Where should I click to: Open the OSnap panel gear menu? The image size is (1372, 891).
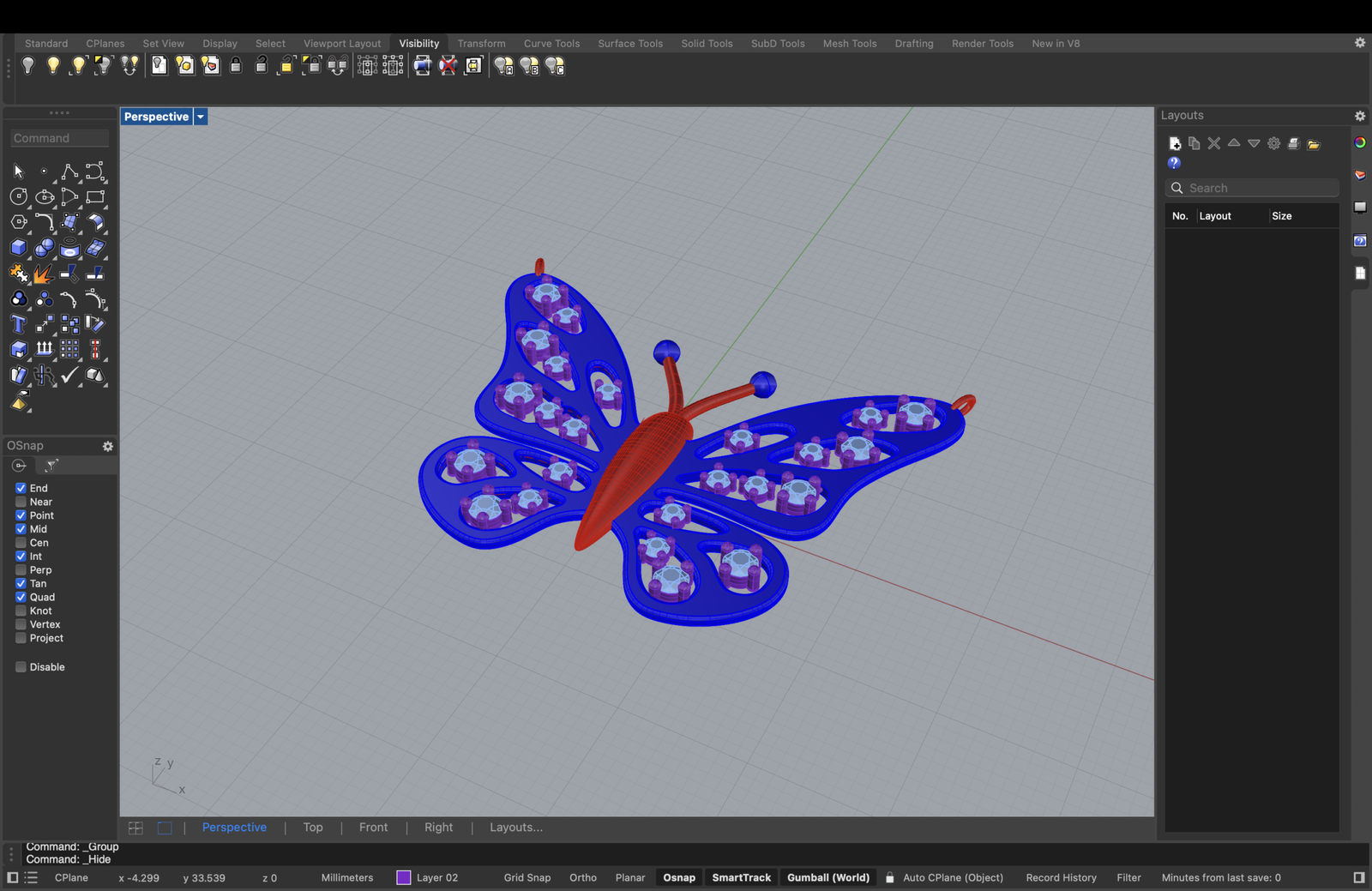coord(108,446)
